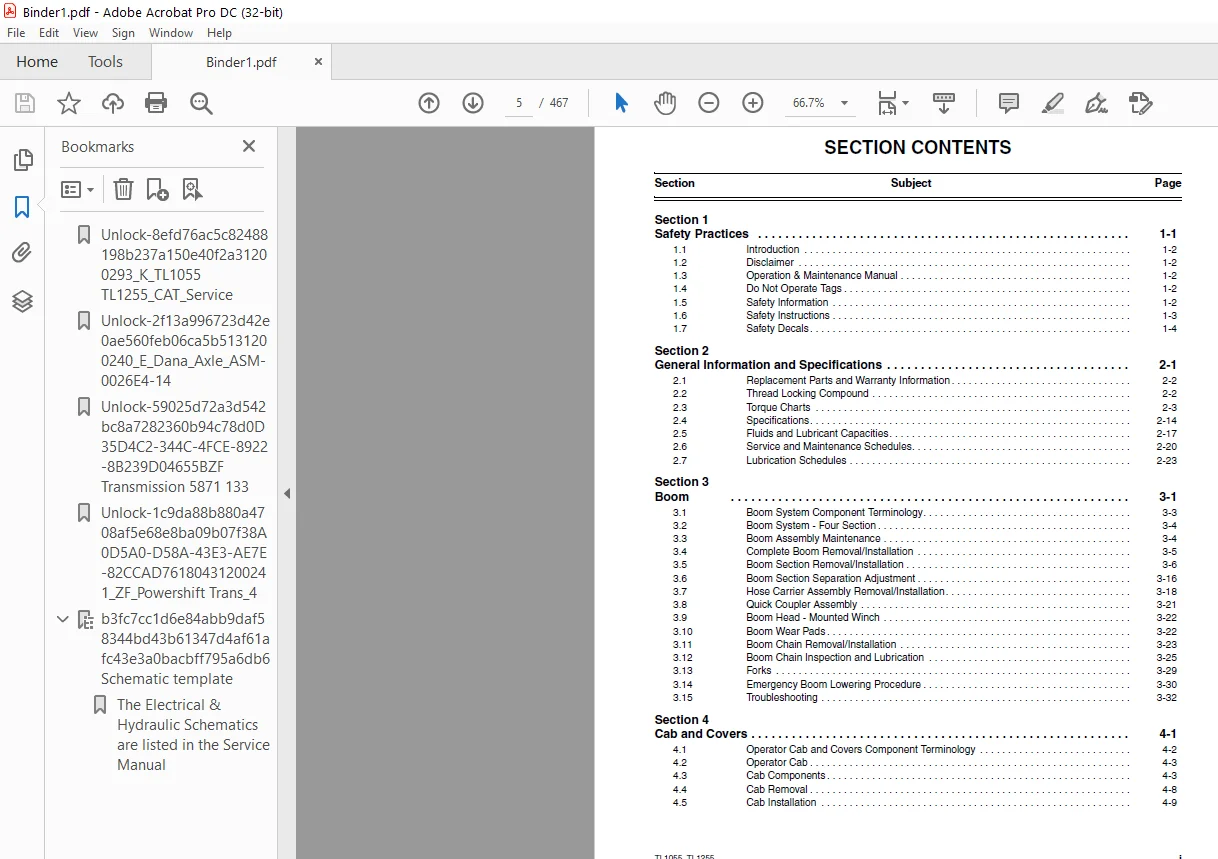Zoom out with minus button

(709, 103)
